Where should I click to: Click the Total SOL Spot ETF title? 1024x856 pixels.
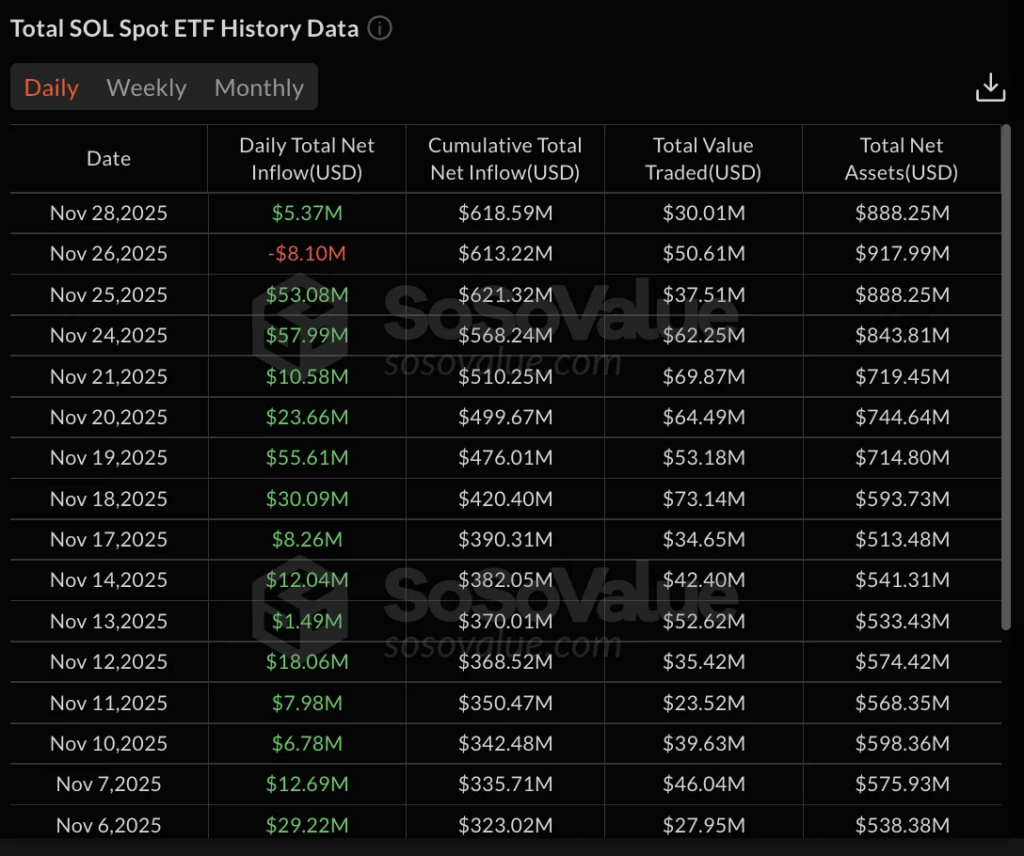180,28
